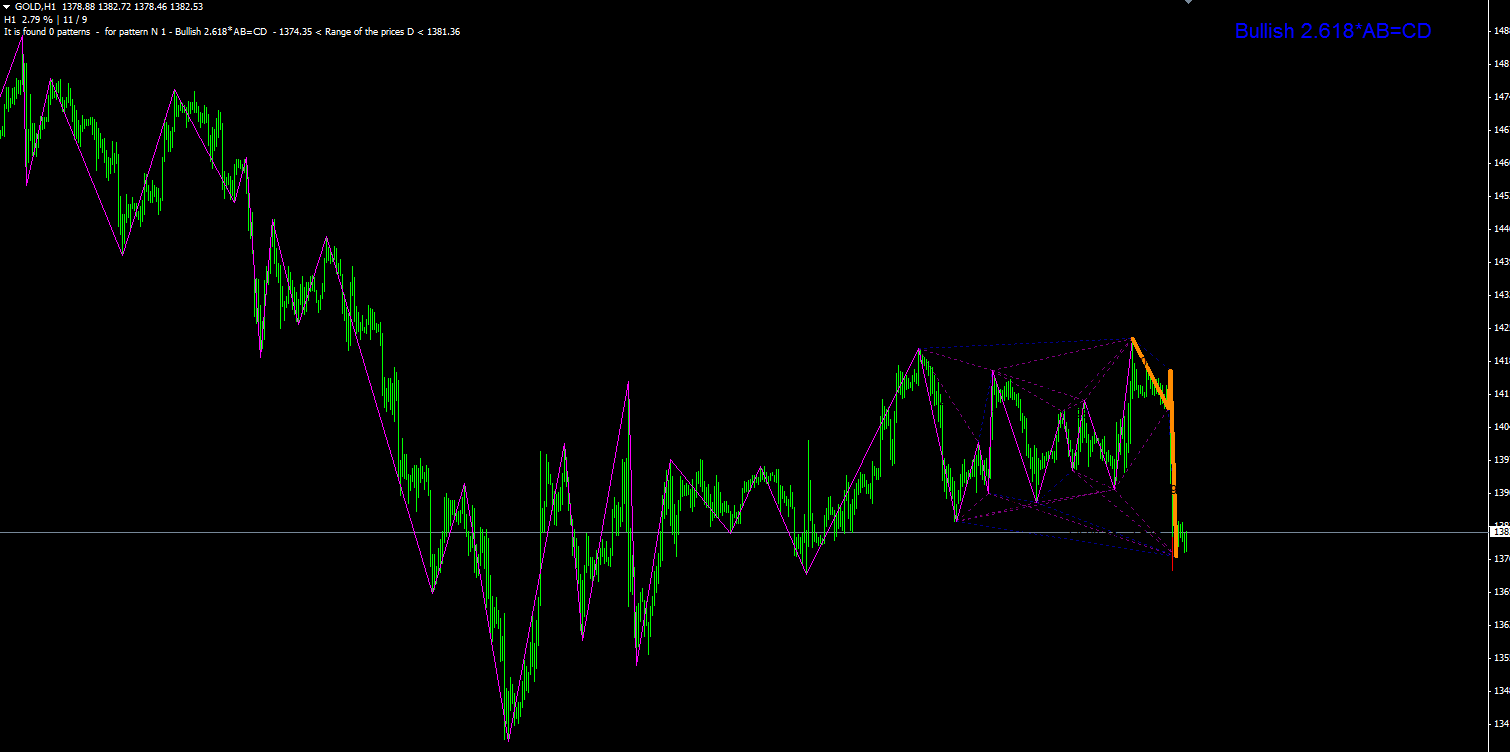Select the GOLD,H1 symbol title text
This screenshot has height=752, width=1510.
(35, 6)
